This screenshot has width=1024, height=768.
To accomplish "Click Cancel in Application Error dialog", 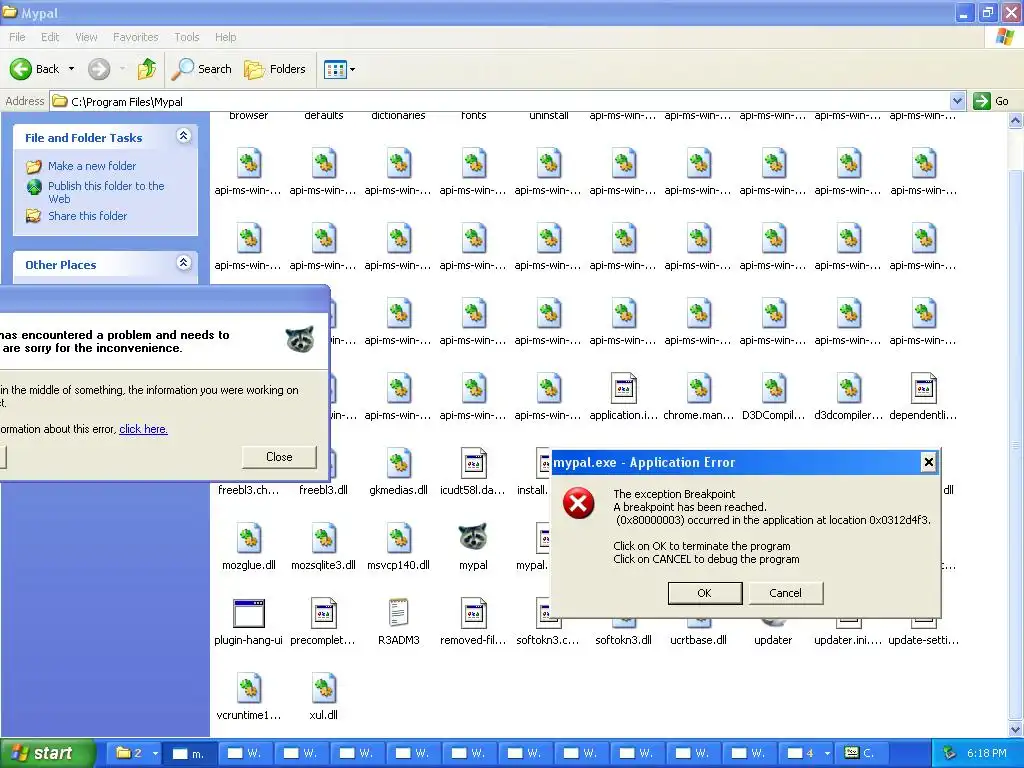I will (x=785, y=593).
